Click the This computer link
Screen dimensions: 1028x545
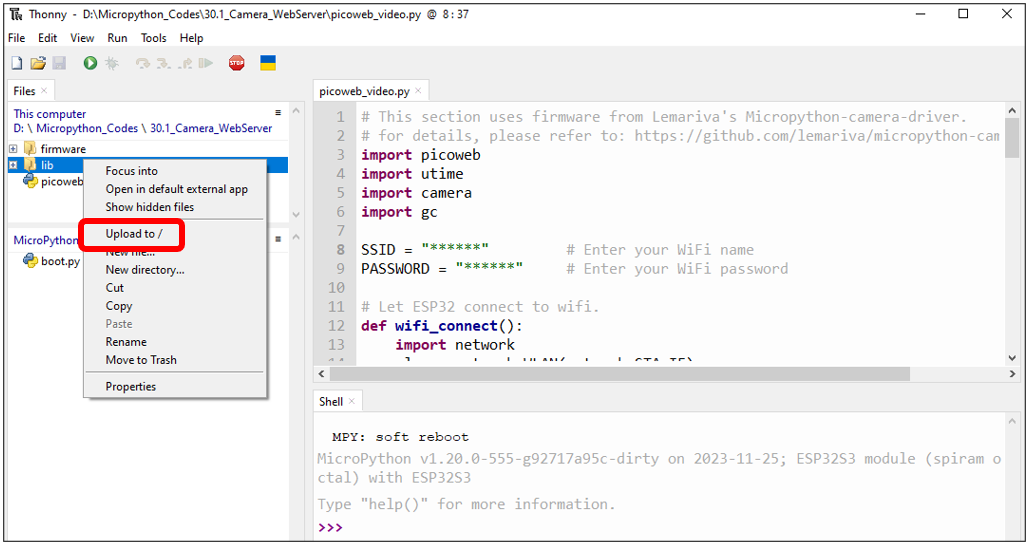tap(50, 113)
